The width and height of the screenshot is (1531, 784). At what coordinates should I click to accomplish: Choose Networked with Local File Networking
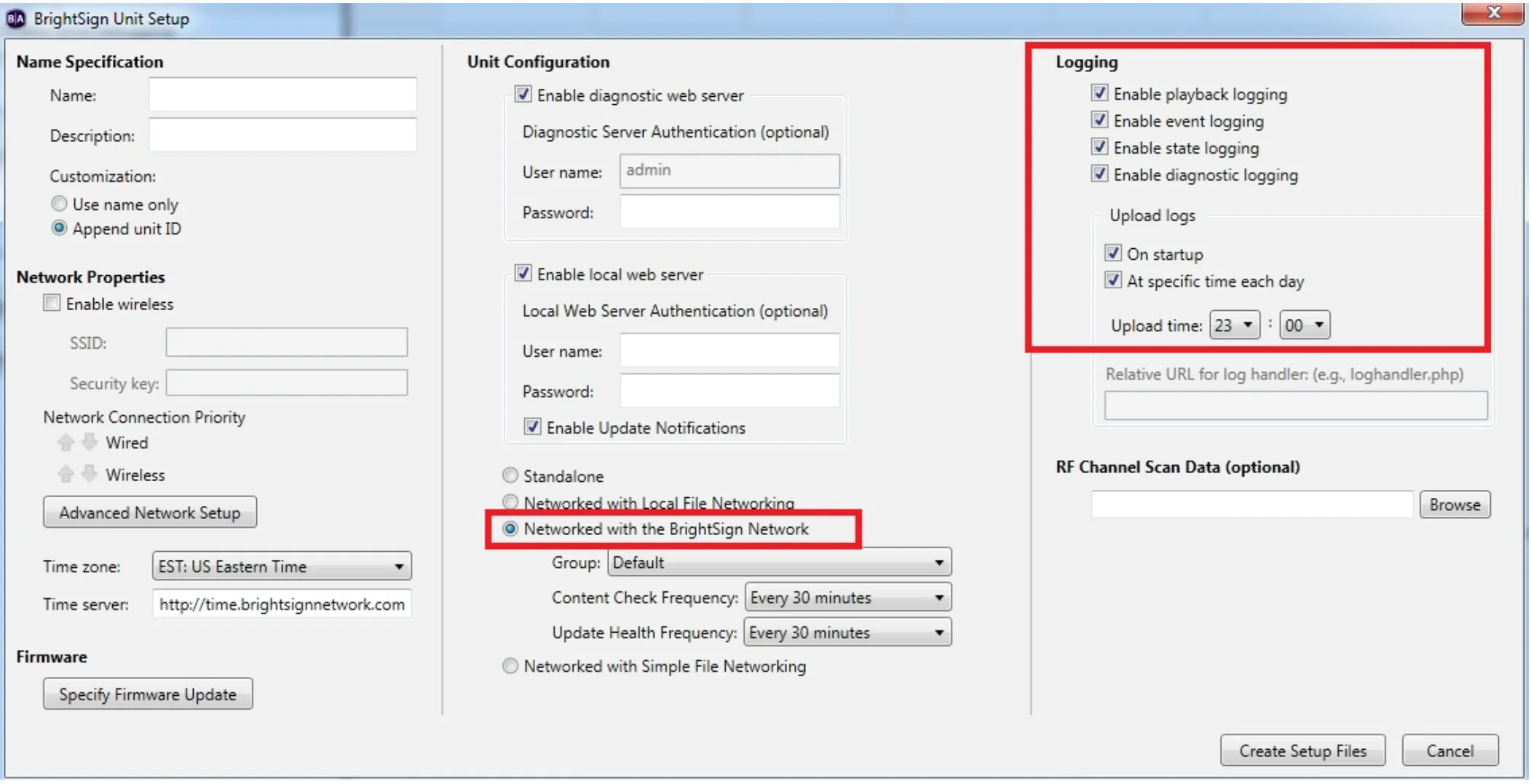[510, 502]
